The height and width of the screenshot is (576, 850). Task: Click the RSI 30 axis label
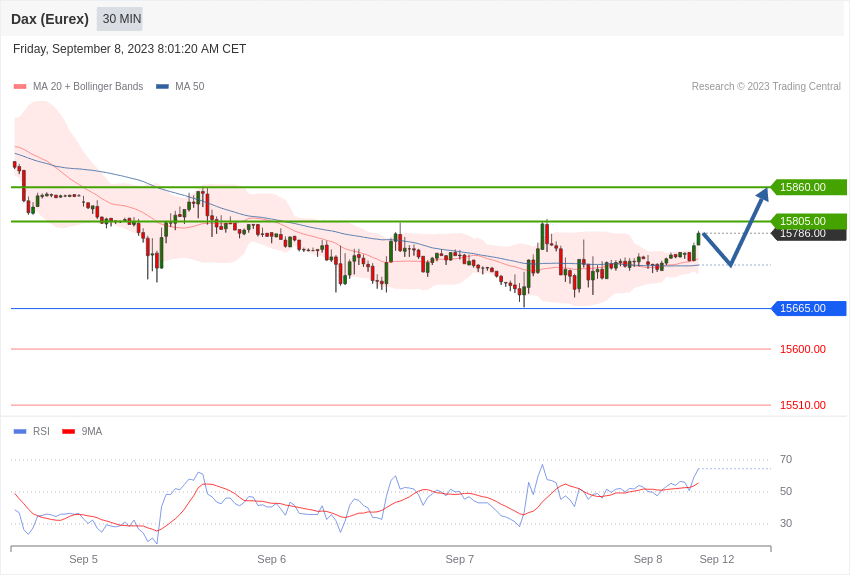(786, 523)
